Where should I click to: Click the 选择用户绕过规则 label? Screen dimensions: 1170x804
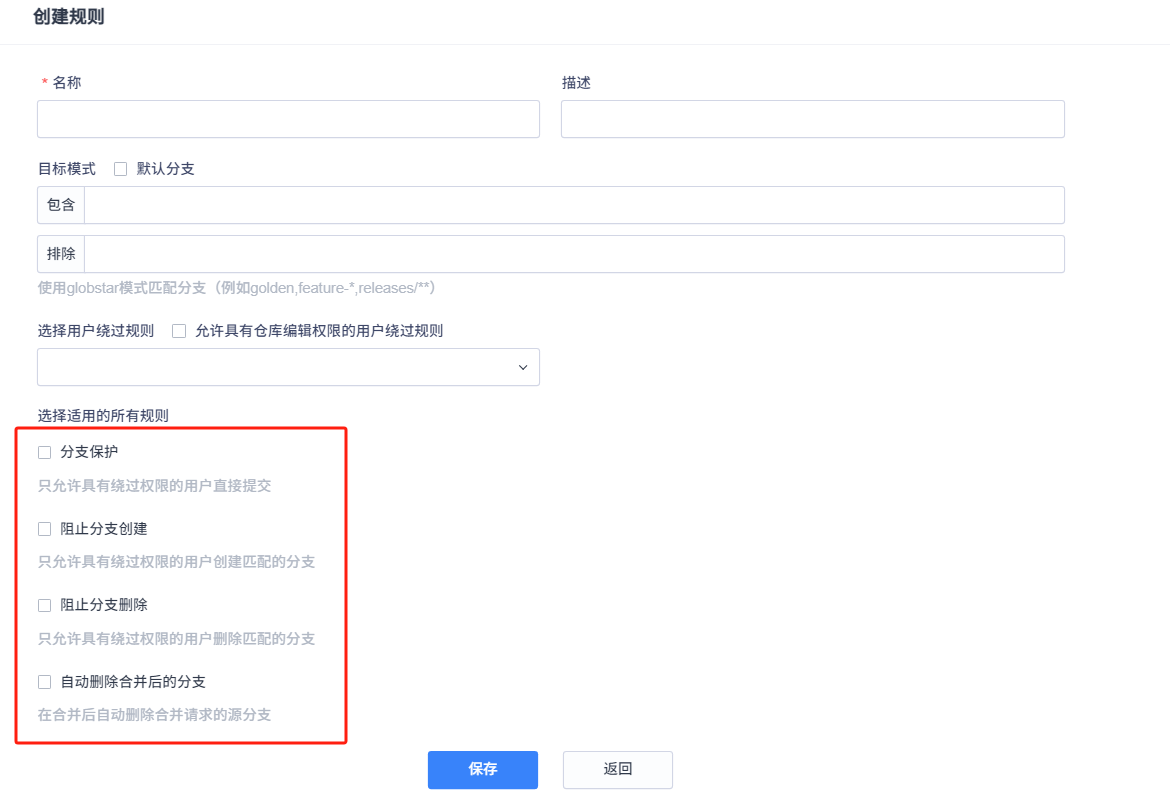96,331
